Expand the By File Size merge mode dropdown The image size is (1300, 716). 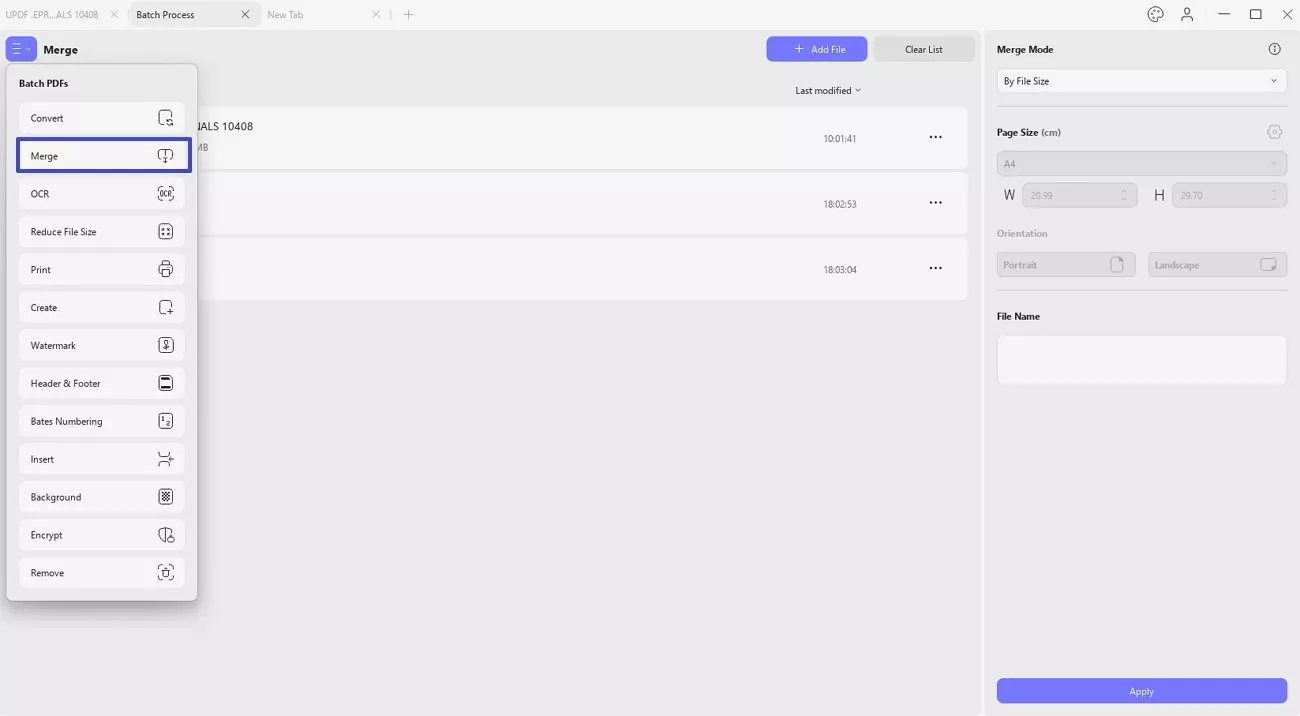1141,81
